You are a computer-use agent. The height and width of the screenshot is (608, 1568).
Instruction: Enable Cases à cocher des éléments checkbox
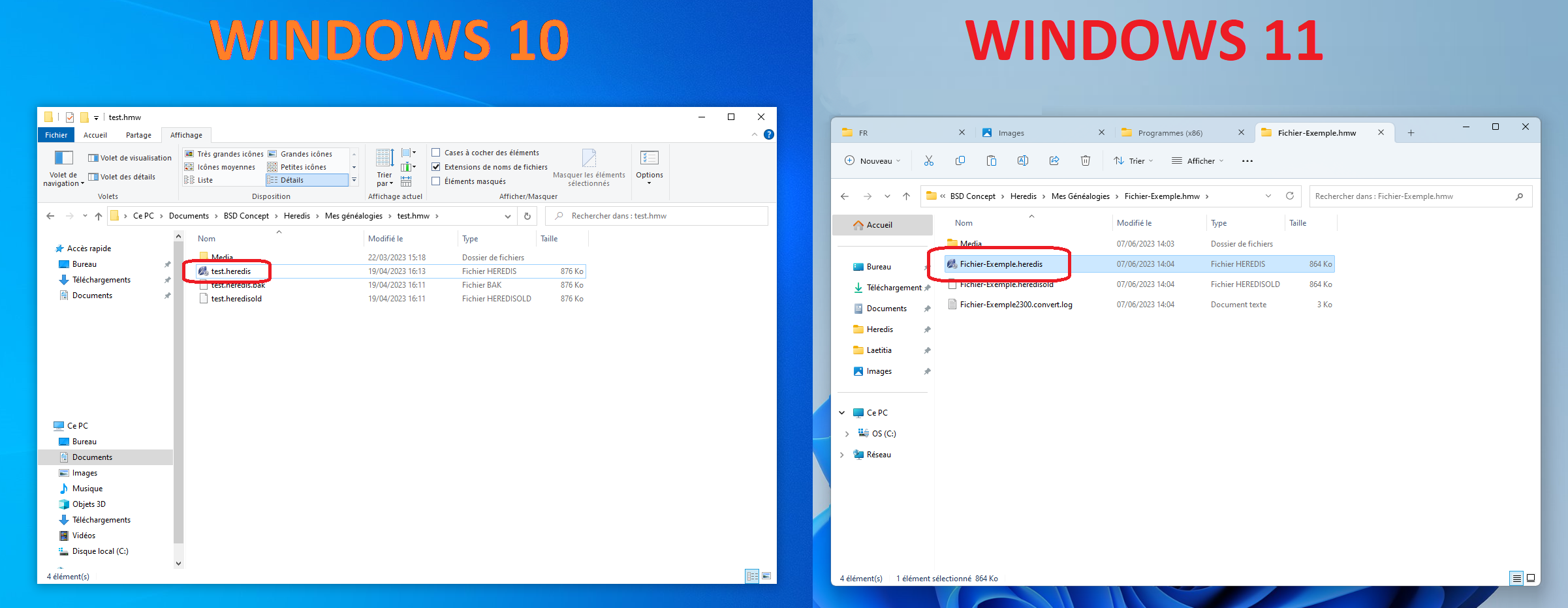coord(436,153)
